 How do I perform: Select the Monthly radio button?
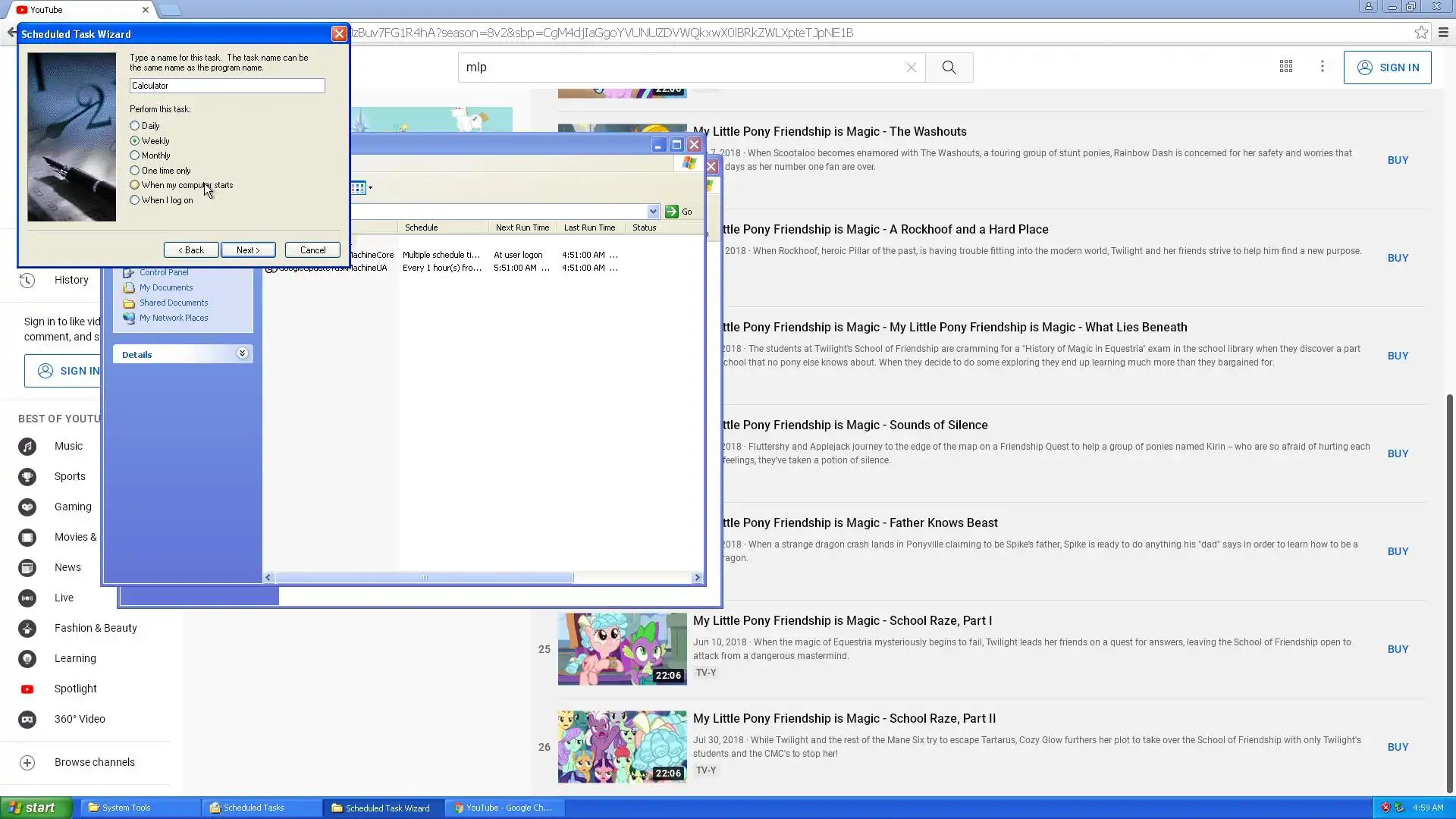click(135, 155)
